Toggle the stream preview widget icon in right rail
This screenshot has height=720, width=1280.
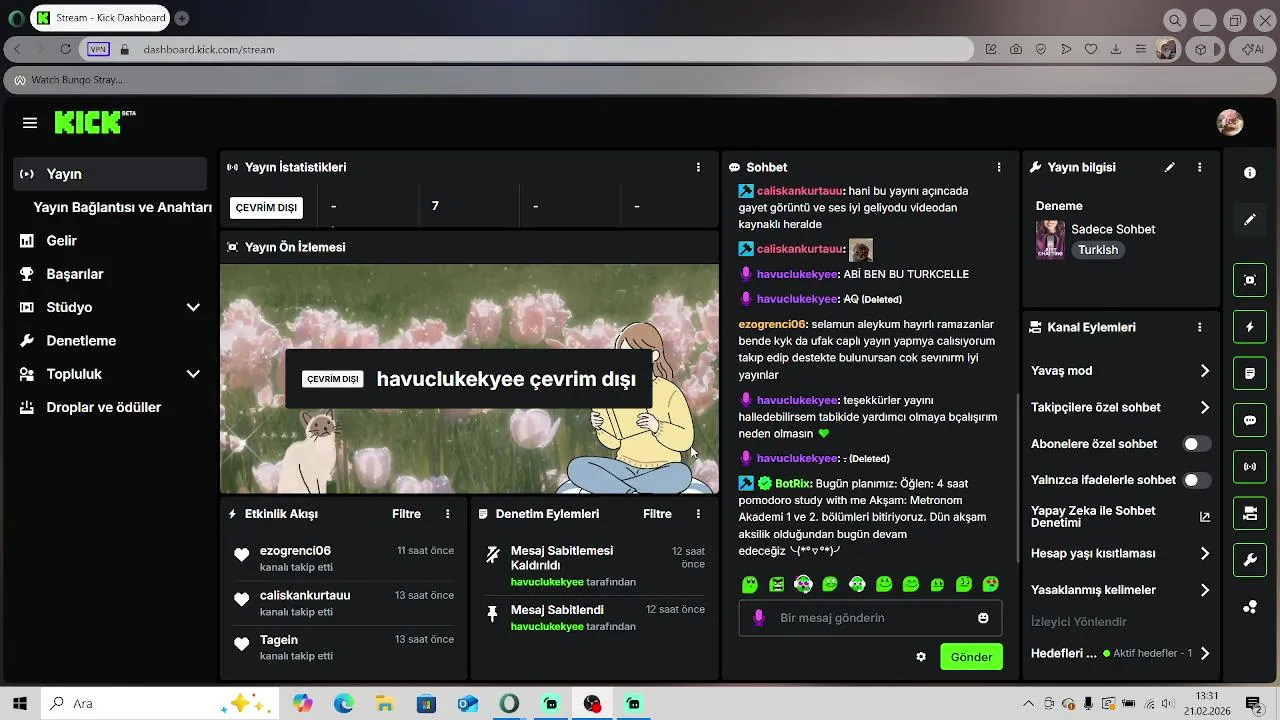[1250, 280]
